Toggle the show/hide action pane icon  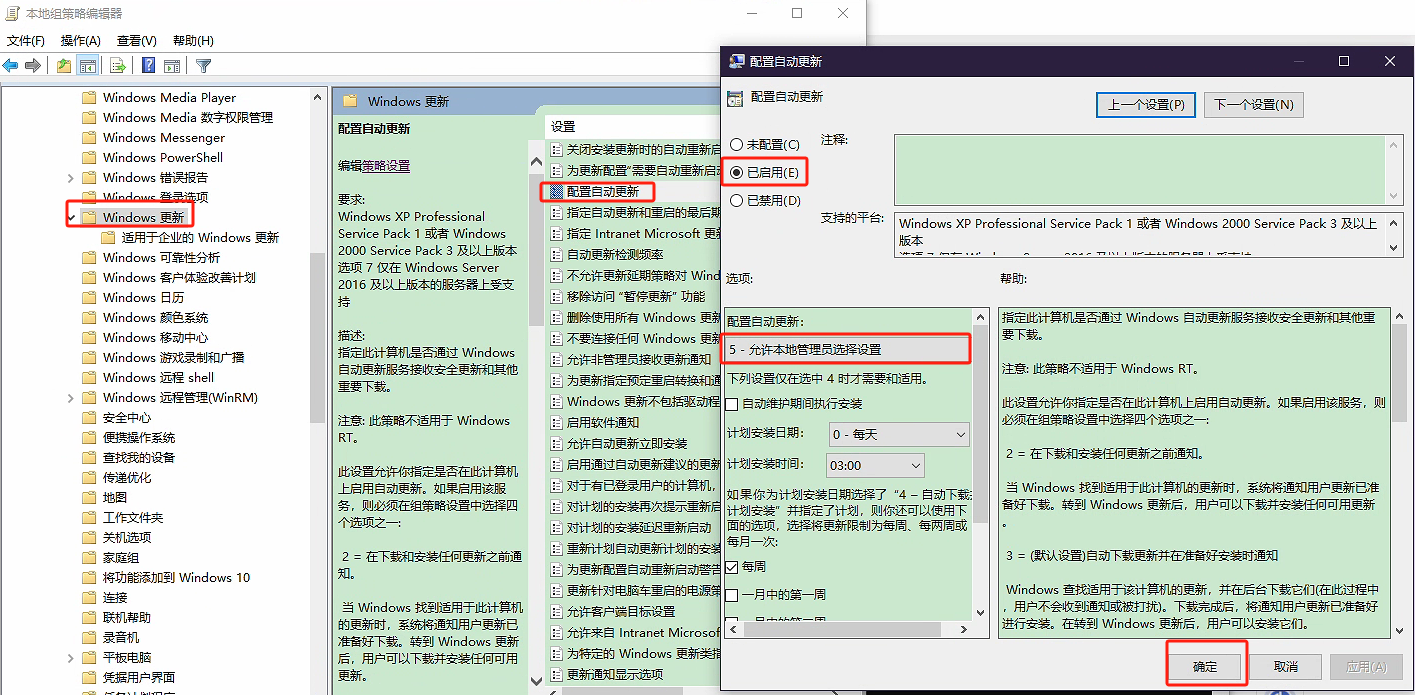172,66
